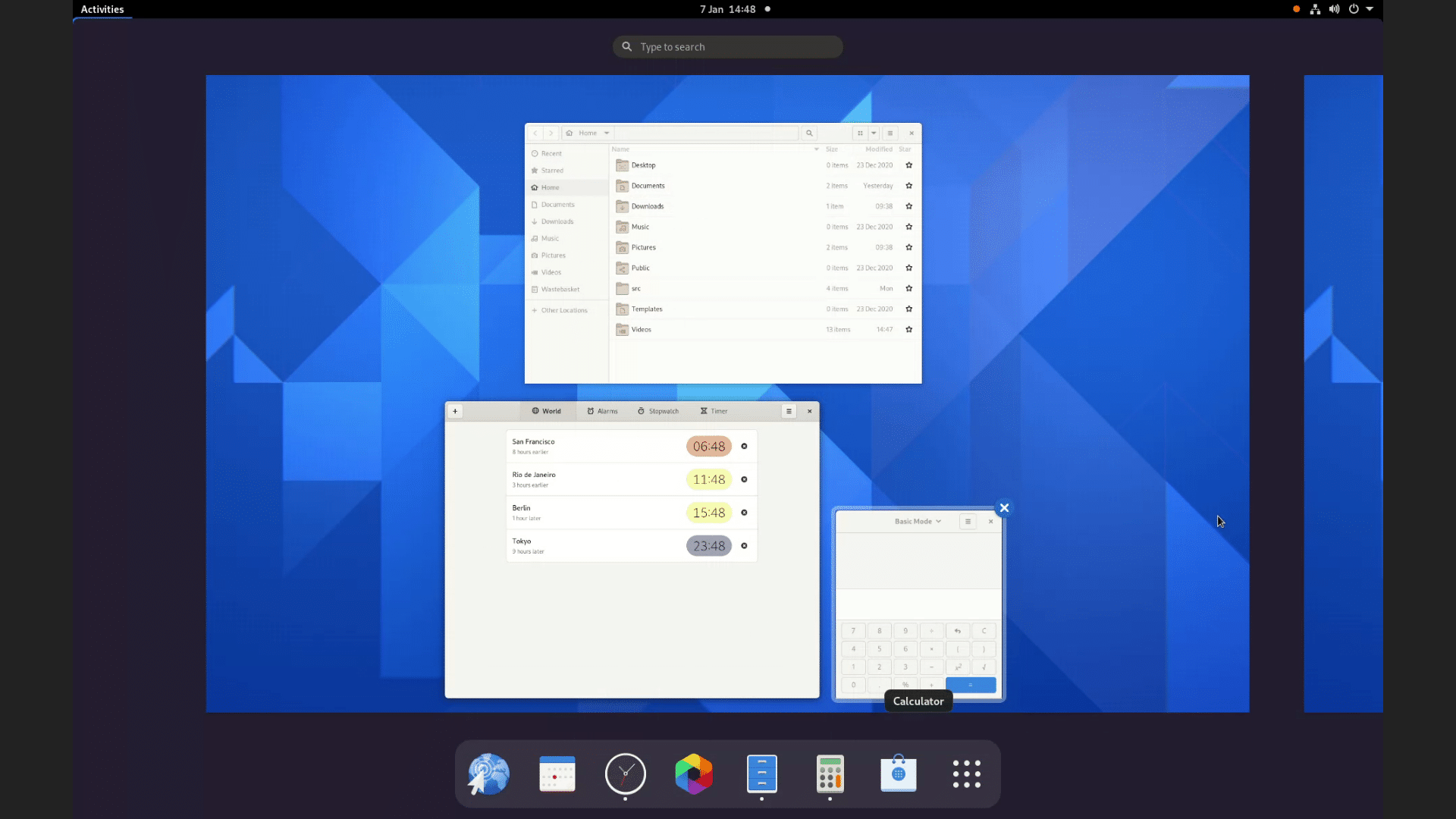Screen dimensions: 1456x819
Task: Switch to the Alarms tab in Clocks
Action: (603, 411)
